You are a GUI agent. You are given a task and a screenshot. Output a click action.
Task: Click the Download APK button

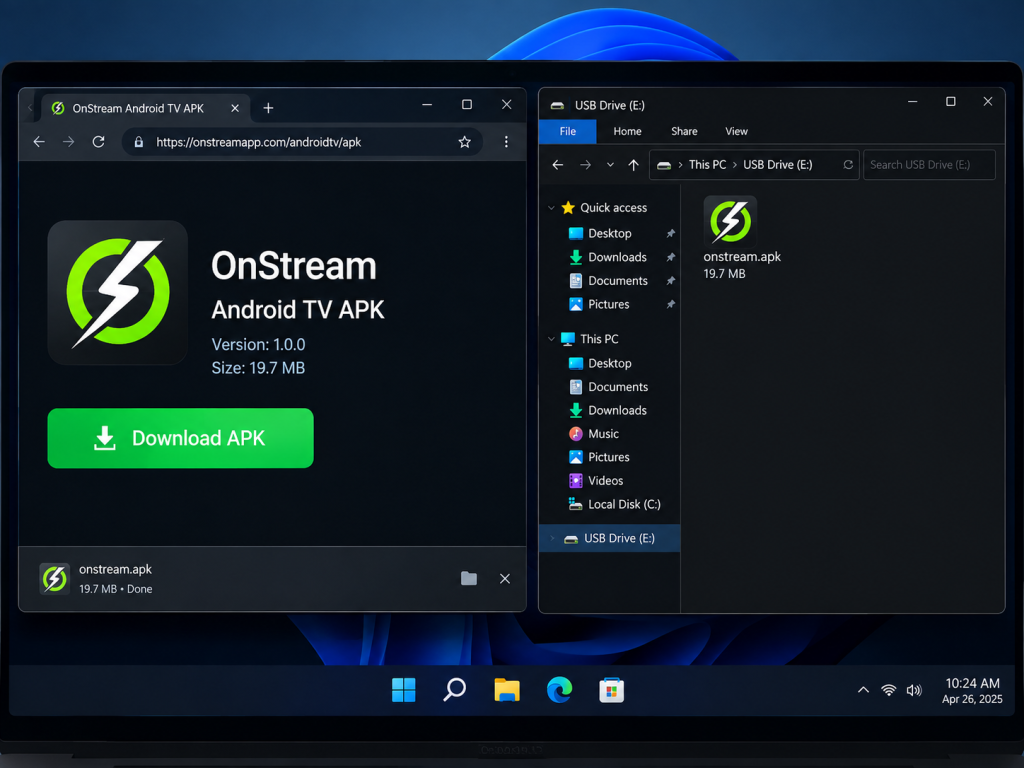pyautogui.click(x=181, y=438)
